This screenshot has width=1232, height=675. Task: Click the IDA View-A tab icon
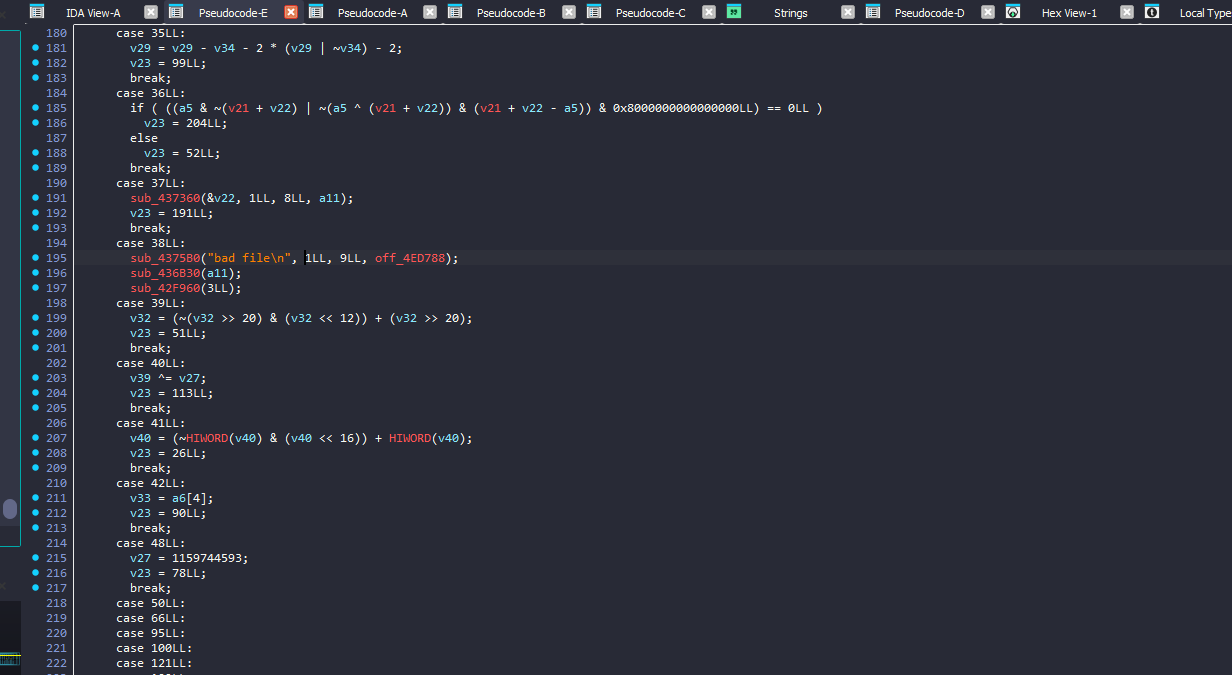(x=37, y=12)
